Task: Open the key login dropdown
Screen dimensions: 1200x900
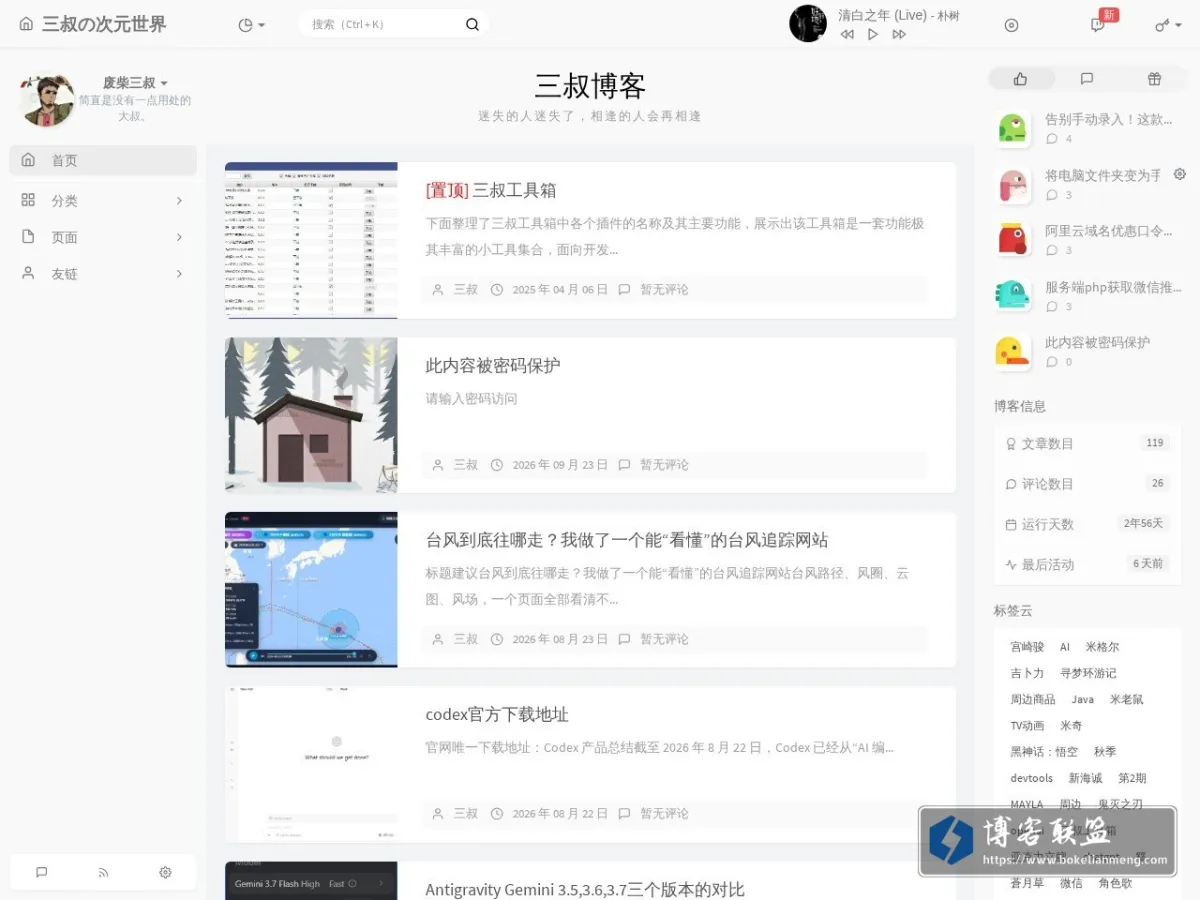Action: click(x=1168, y=25)
